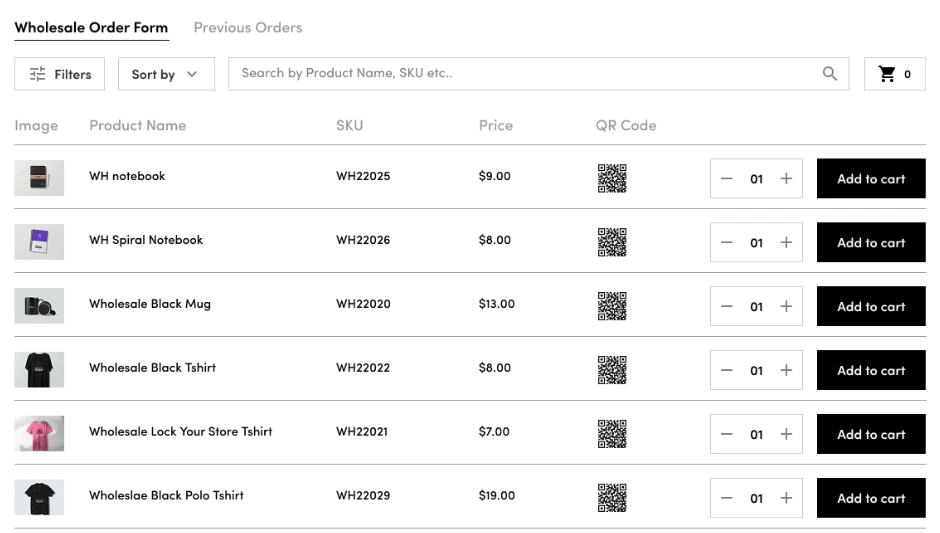The height and width of the screenshot is (533, 940).
Task: Click the Image column header
Action: pyautogui.click(x=36, y=126)
